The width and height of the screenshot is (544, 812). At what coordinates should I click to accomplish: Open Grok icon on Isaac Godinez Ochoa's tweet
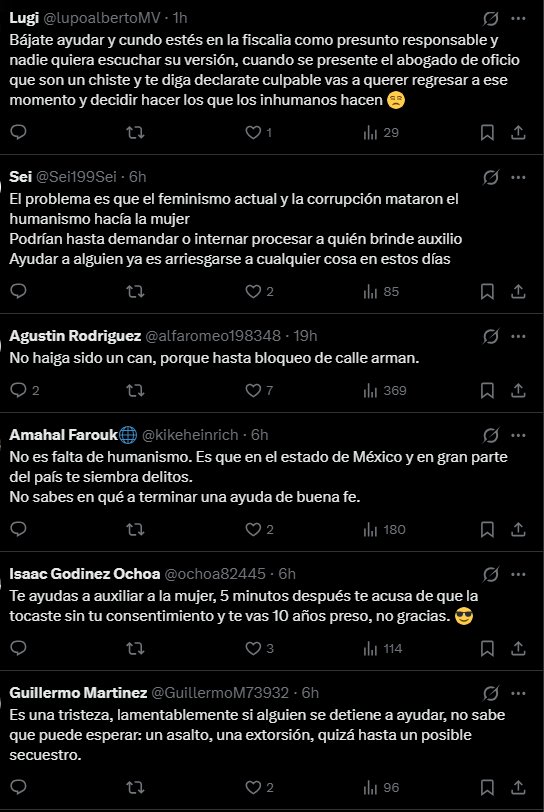tap(490, 574)
